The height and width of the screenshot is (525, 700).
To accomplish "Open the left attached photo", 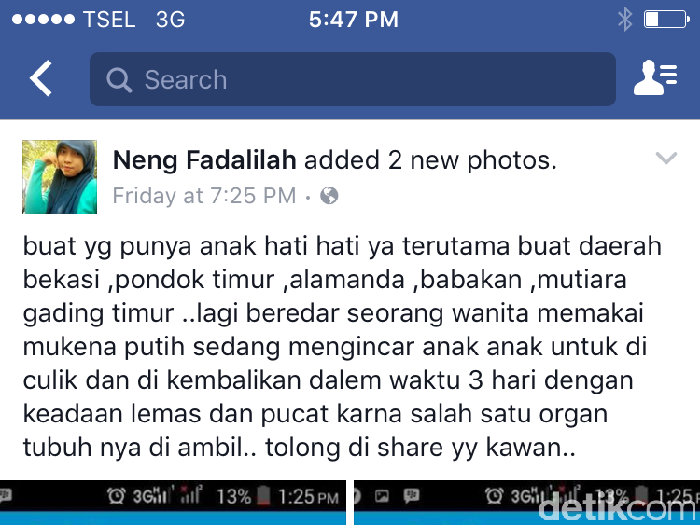I will coord(173,503).
